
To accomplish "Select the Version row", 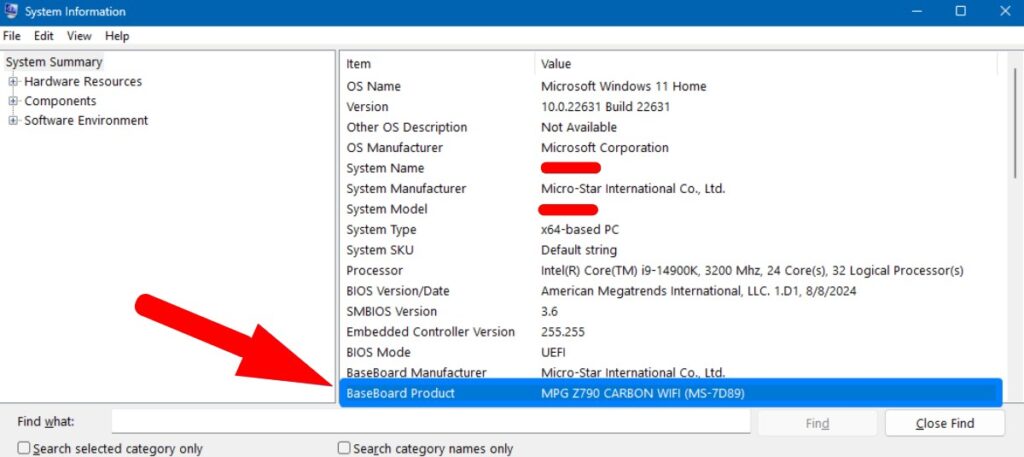I will tap(671, 106).
